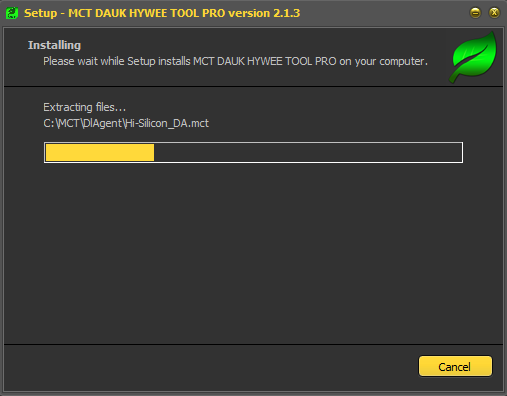Click the green leaf logo
The height and width of the screenshot is (396, 507).
coord(473,57)
